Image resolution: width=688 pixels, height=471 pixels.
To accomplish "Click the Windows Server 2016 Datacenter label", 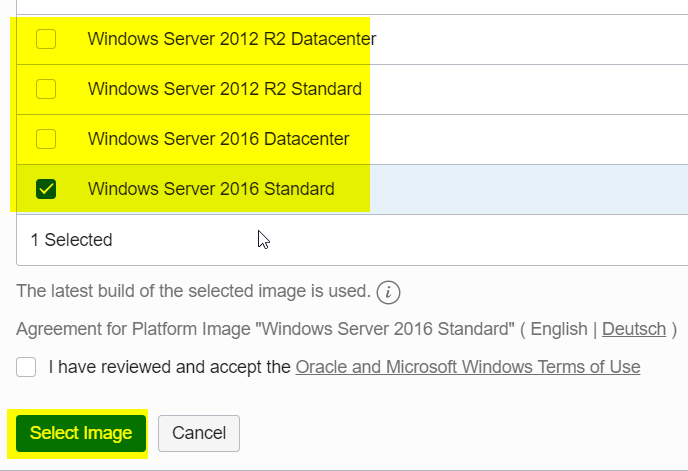I will click(219, 139).
